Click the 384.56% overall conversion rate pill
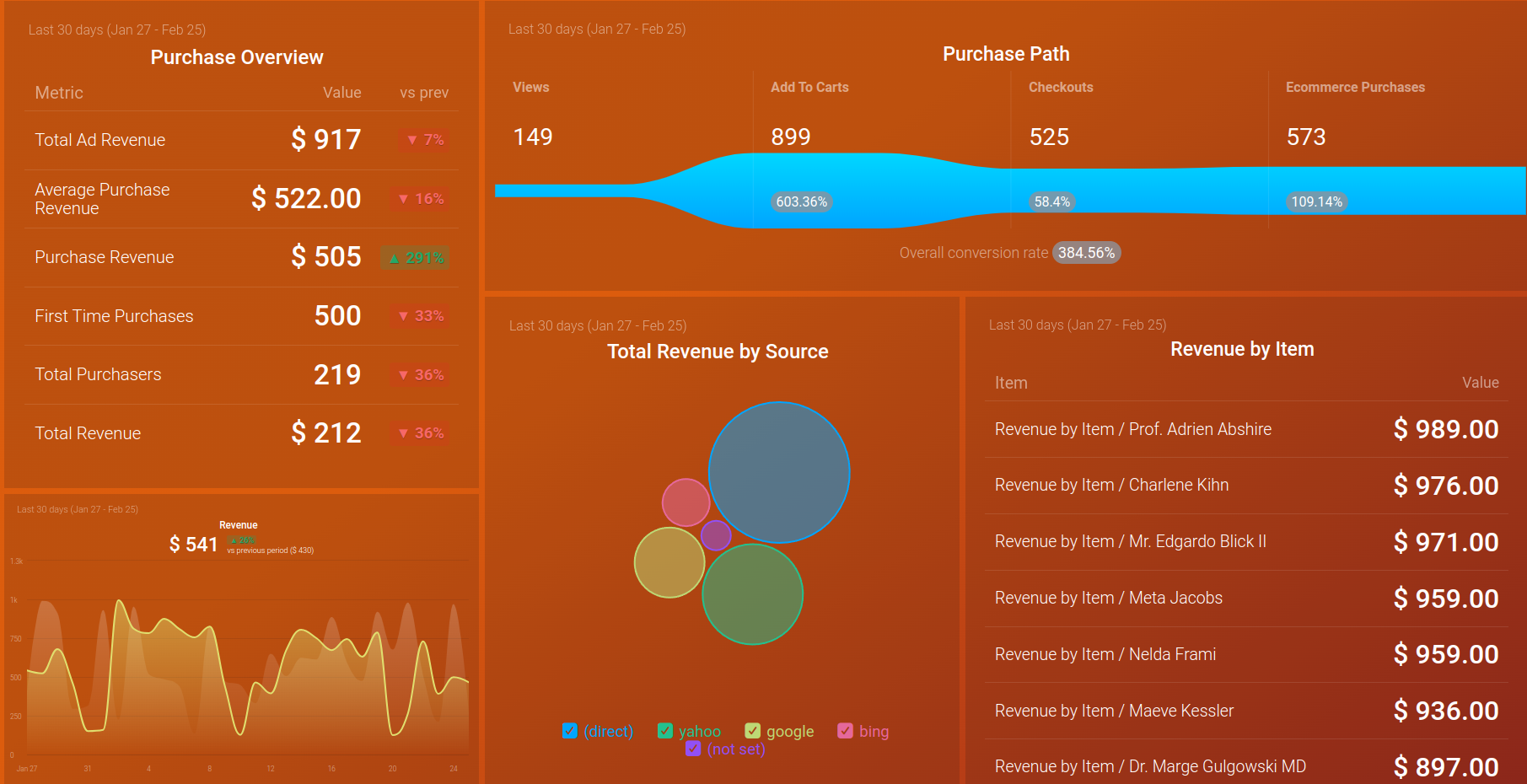The image size is (1527, 784). [x=1086, y=252]
